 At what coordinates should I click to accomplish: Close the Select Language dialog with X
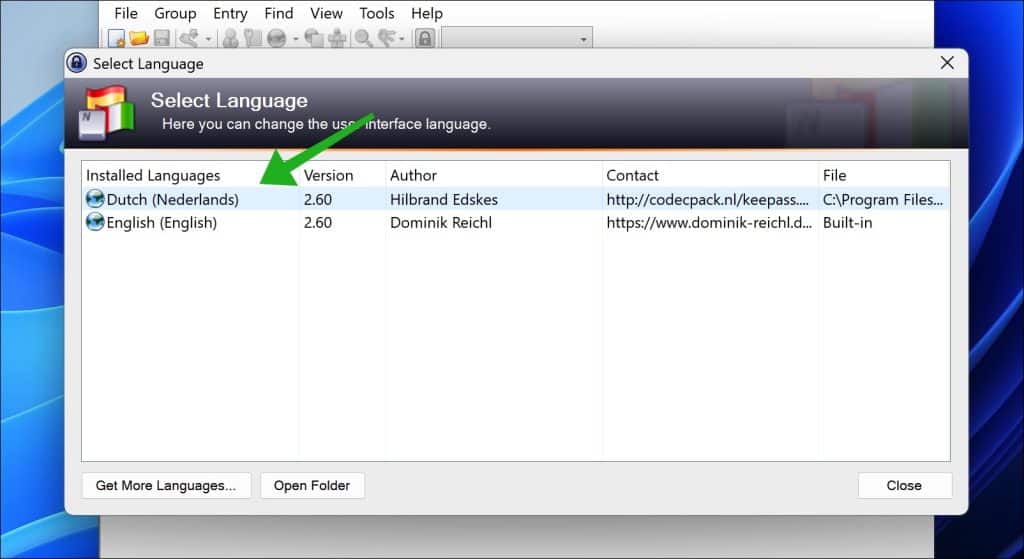click(947, 63)
